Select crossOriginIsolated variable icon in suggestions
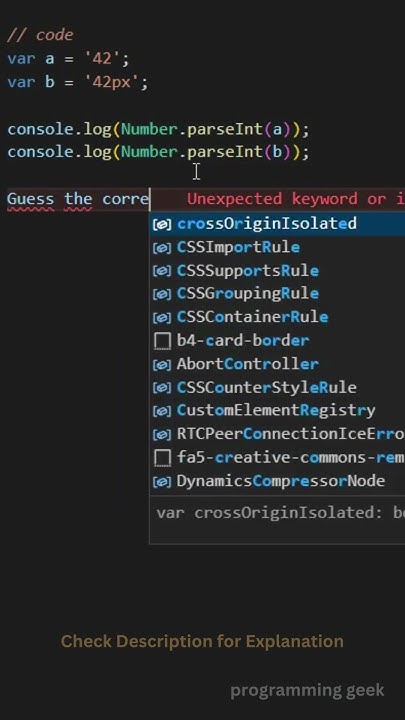405x720 pixels. (x=162, y=224)
